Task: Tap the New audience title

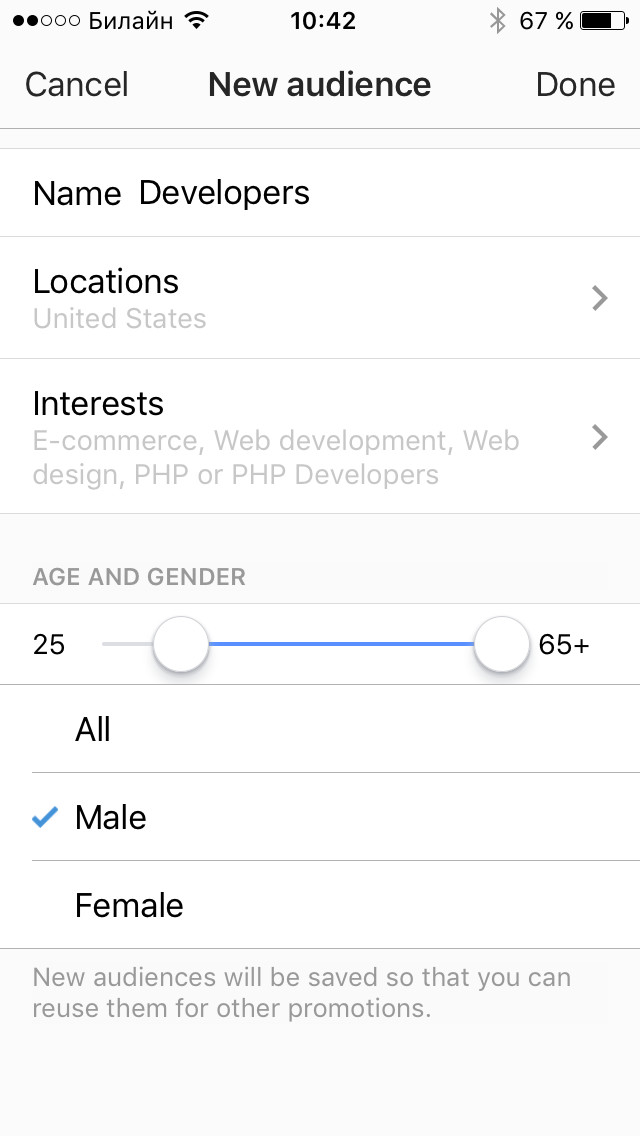Action: point(319,85)
